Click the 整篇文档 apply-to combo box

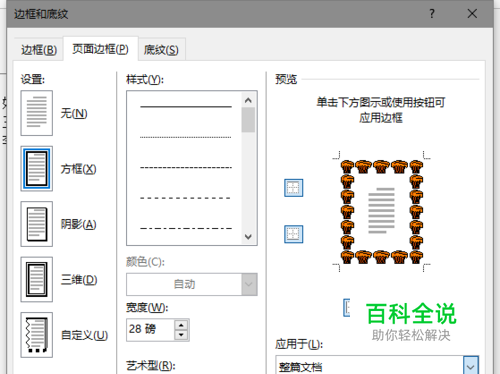click(x=377, y=365)
